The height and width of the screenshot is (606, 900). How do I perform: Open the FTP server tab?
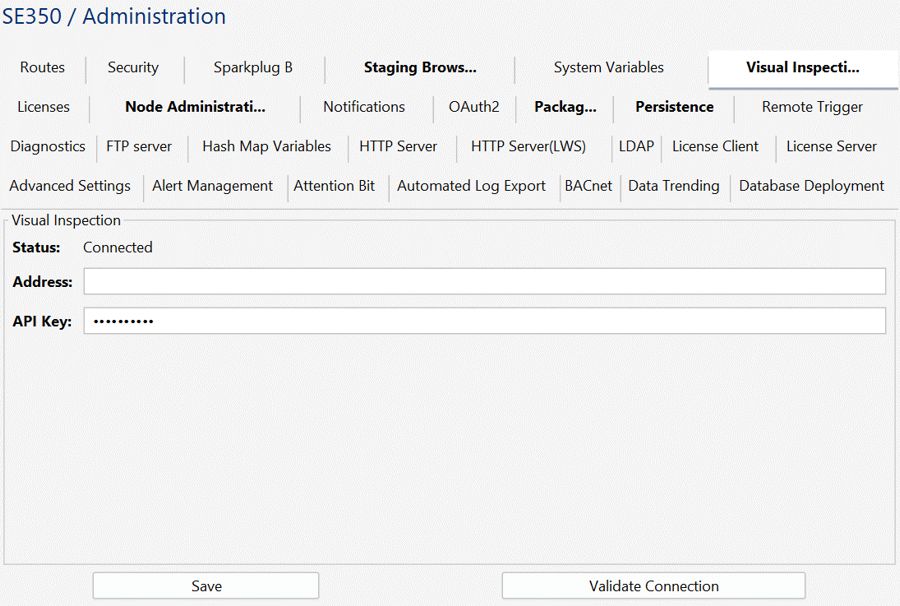coord(139,147)
